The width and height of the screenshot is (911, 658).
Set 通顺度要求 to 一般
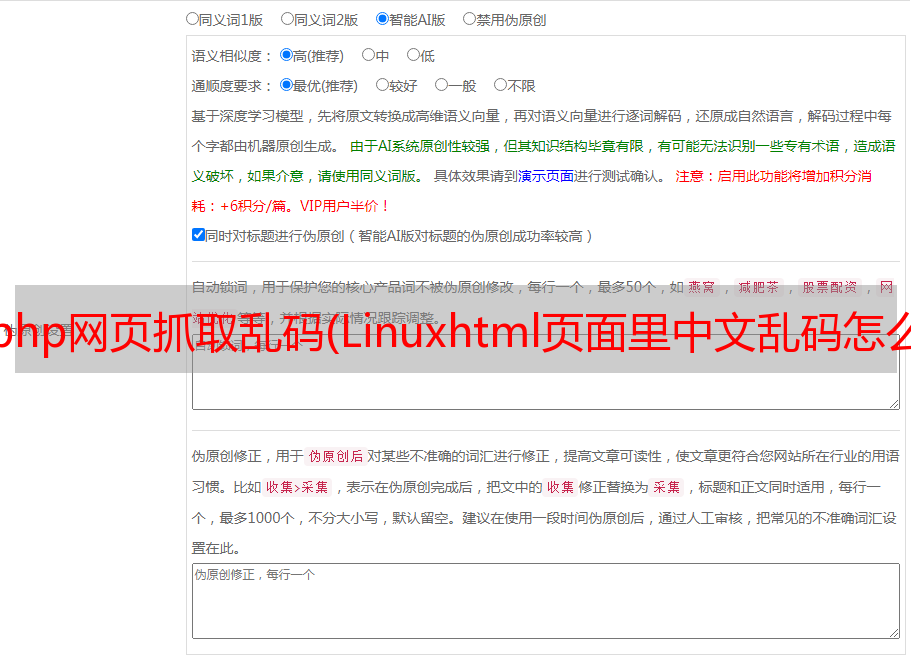coord(441,85)
